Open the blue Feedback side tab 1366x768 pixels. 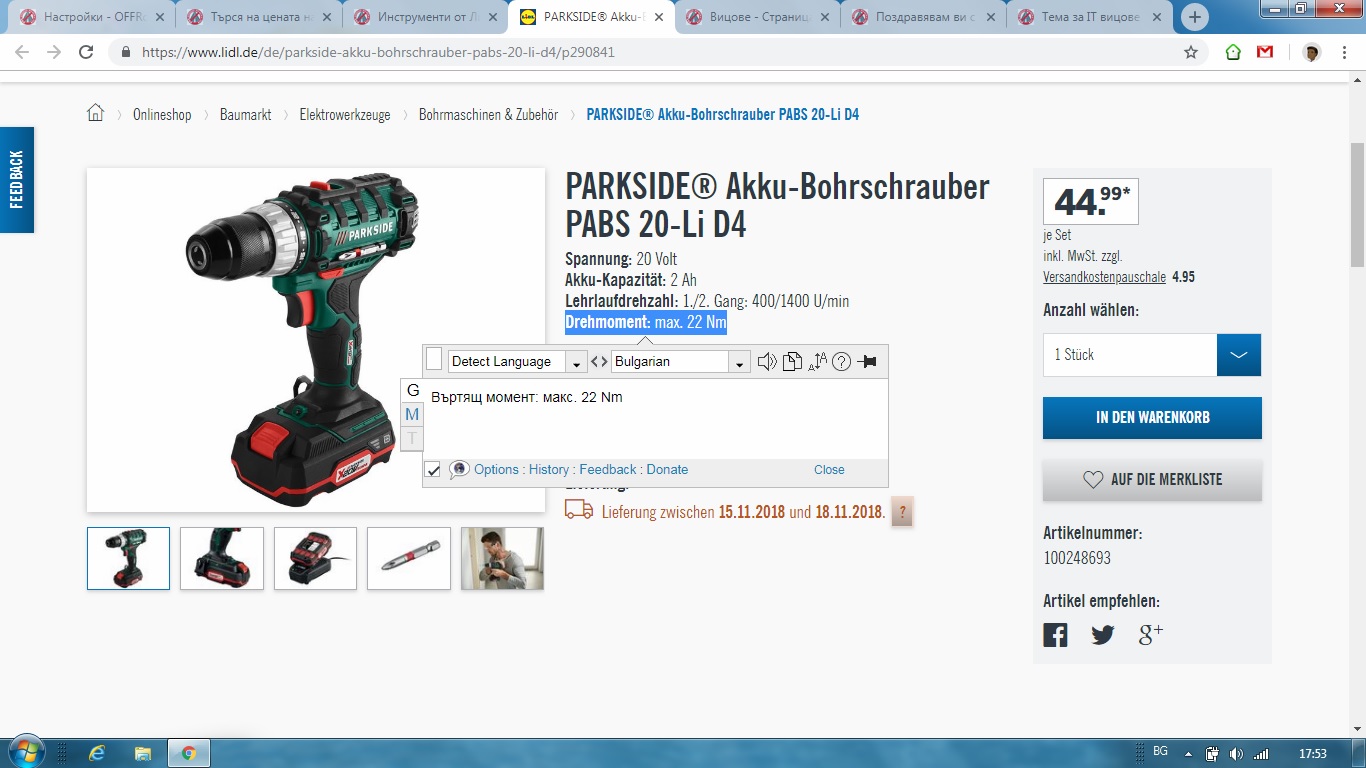(x=17, y=180)
